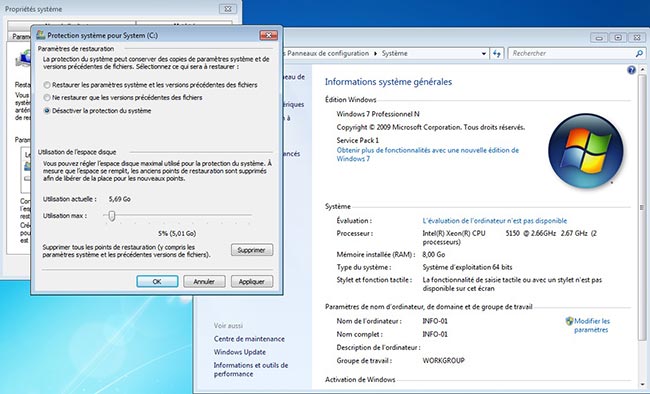Click the scrollbar up arrow in Système window
Viewport: 650px width, 394px height.
(x=642, y=70)
